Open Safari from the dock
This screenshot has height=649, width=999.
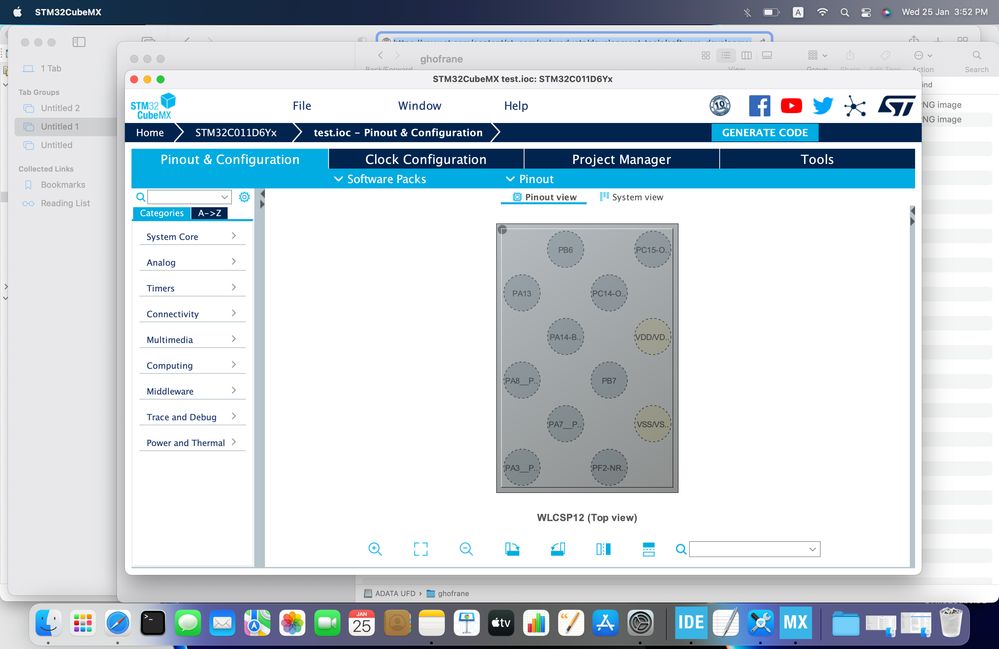point(118,623)
